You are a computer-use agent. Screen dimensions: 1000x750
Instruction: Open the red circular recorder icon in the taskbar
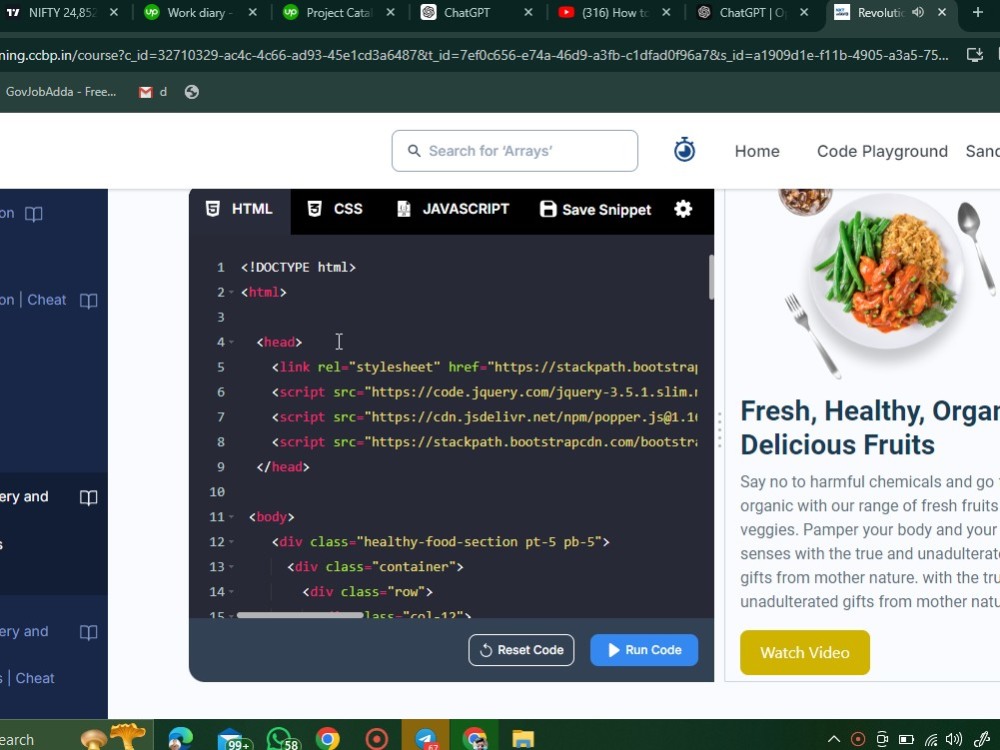pyautogui.click(x=376, y=739)
